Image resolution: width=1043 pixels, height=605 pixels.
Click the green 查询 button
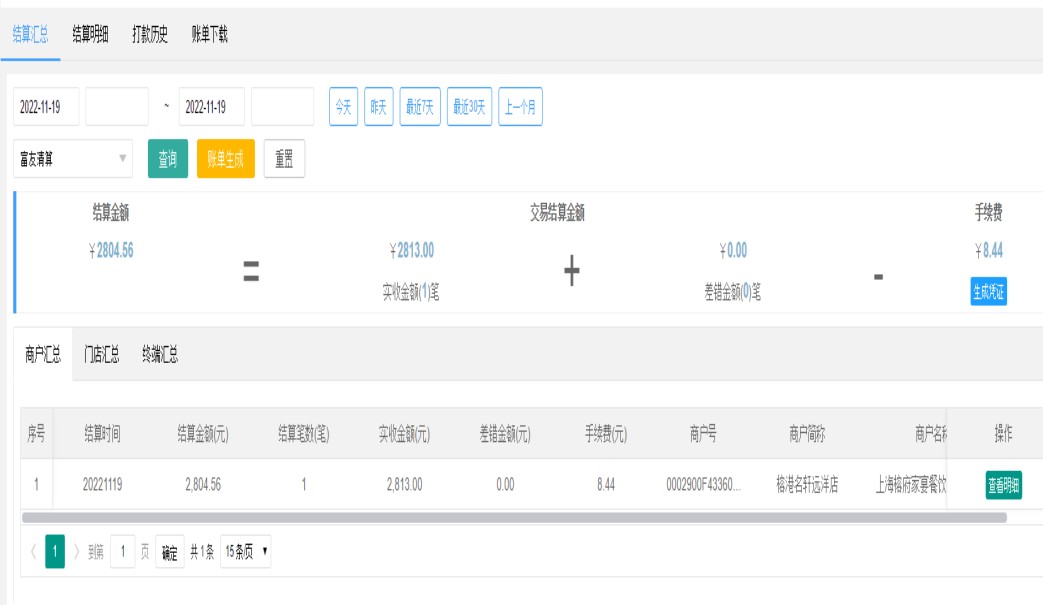click(168, 158)
